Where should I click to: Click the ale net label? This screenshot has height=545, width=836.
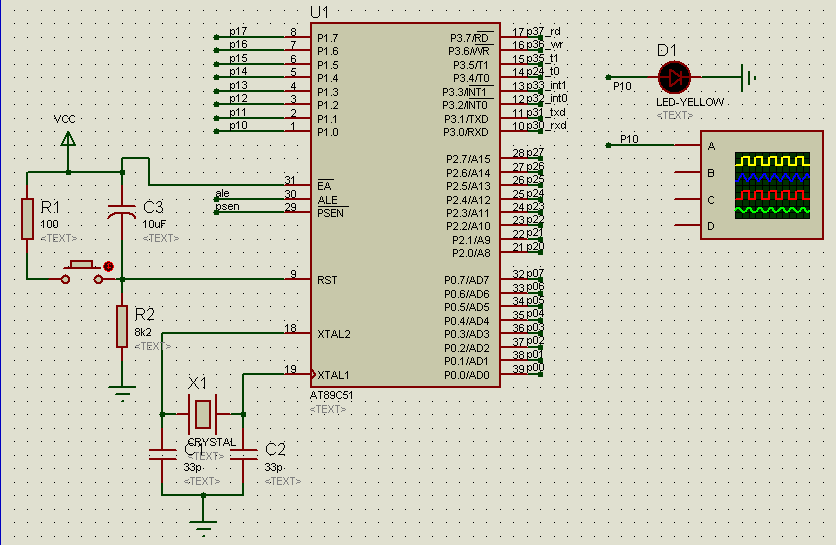point(222,193)
